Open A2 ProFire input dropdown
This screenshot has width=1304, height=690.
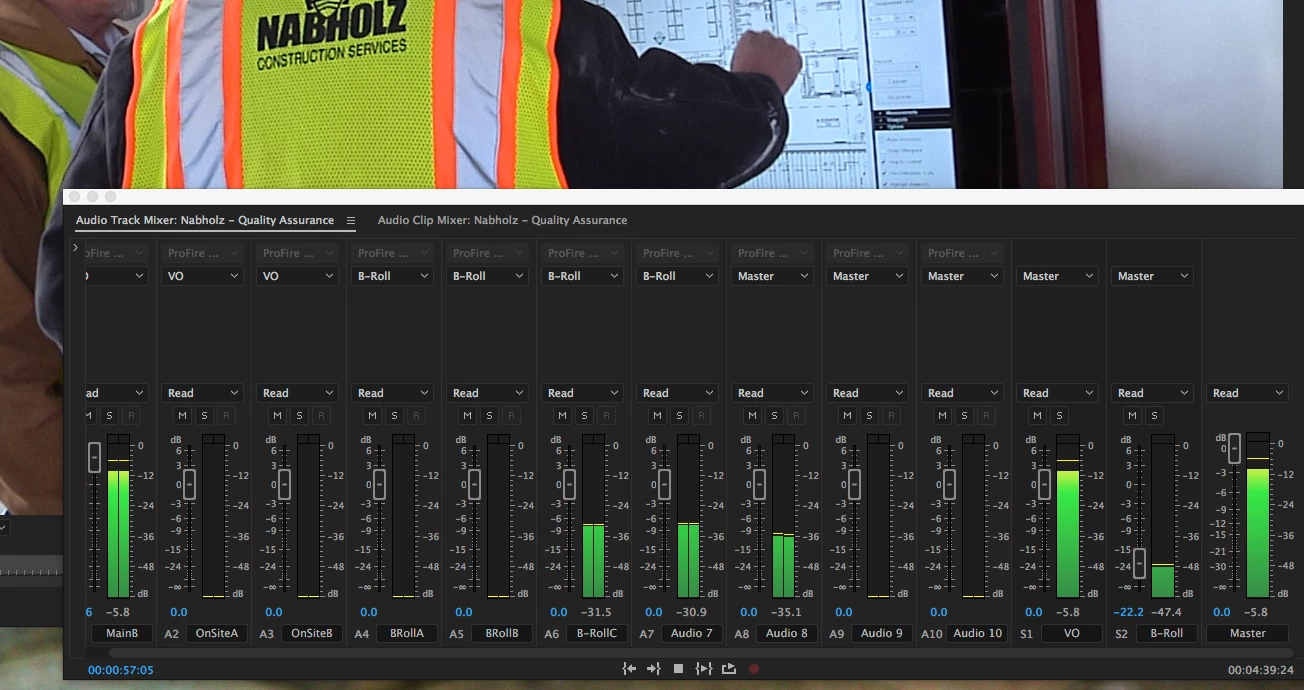tap(203, 253)
